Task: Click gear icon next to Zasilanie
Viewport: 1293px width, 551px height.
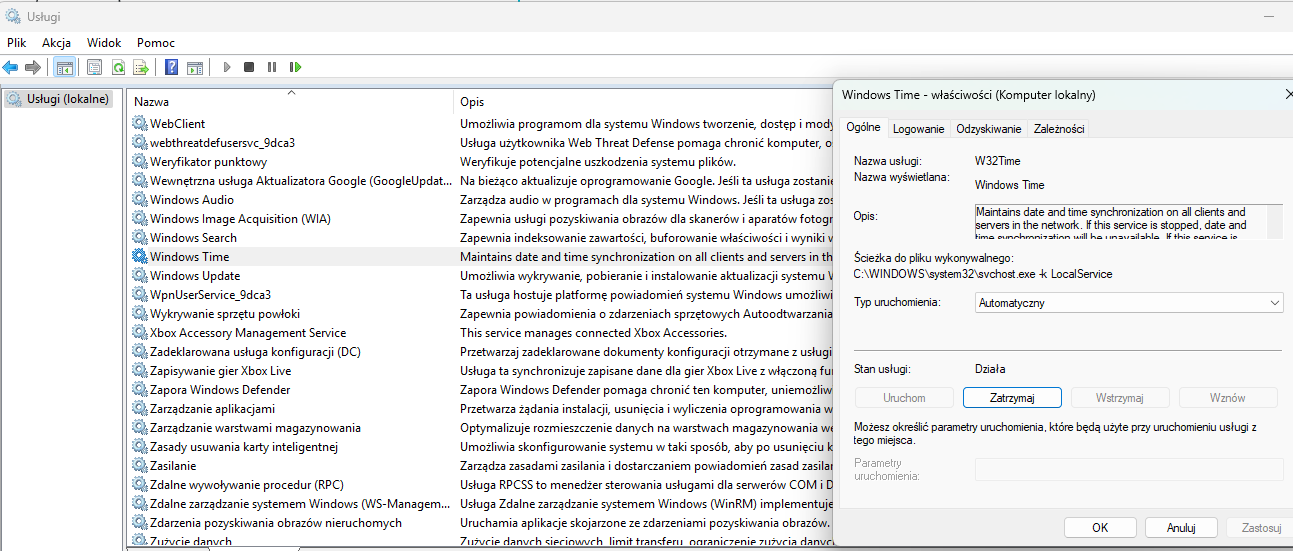Action: [139, 466]
